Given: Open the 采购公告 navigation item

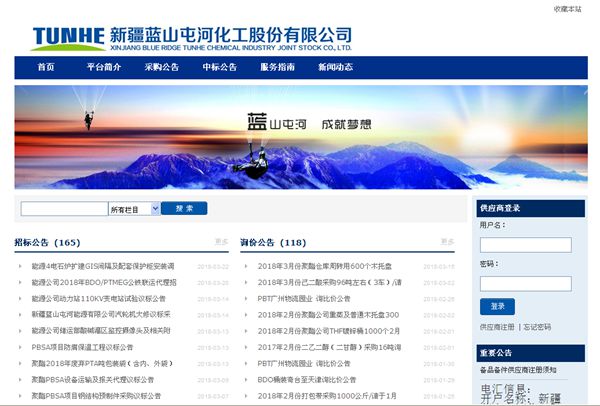Looking at the screenshot, I should 161,68.
